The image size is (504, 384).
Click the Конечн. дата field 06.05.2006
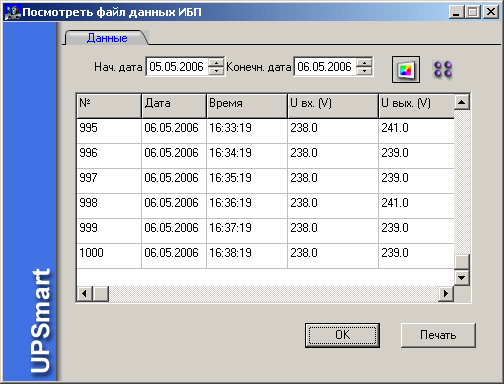pos(325,67)
